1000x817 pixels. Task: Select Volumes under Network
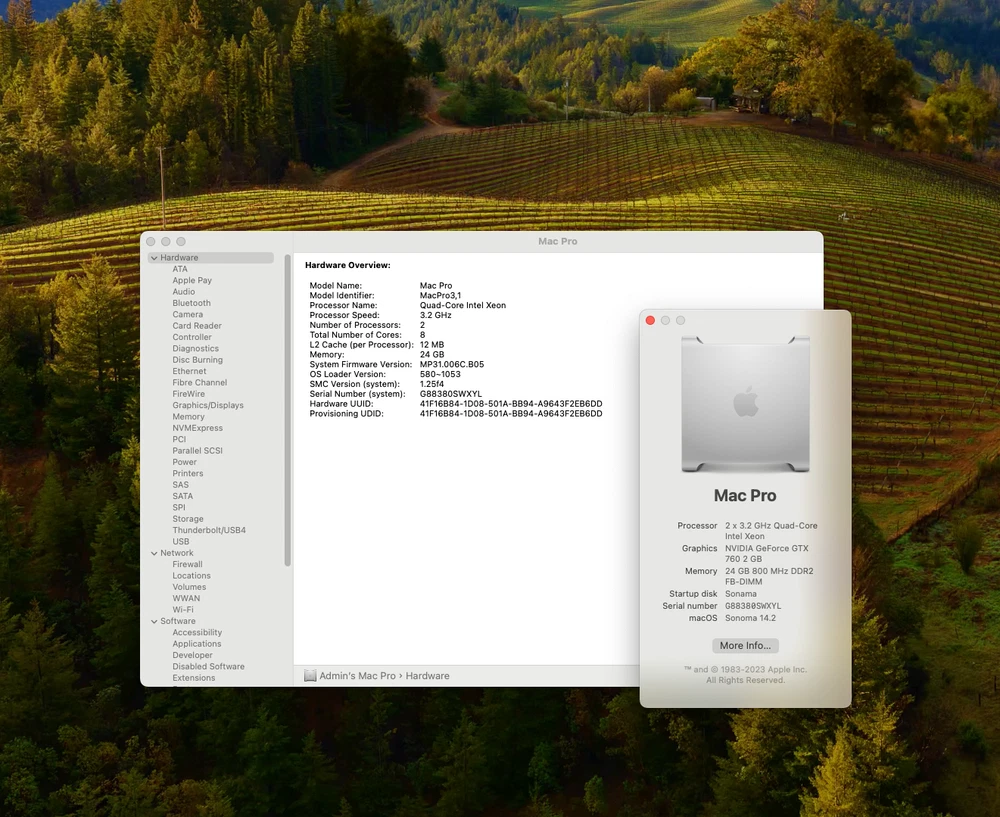click(x=189, y=587)
